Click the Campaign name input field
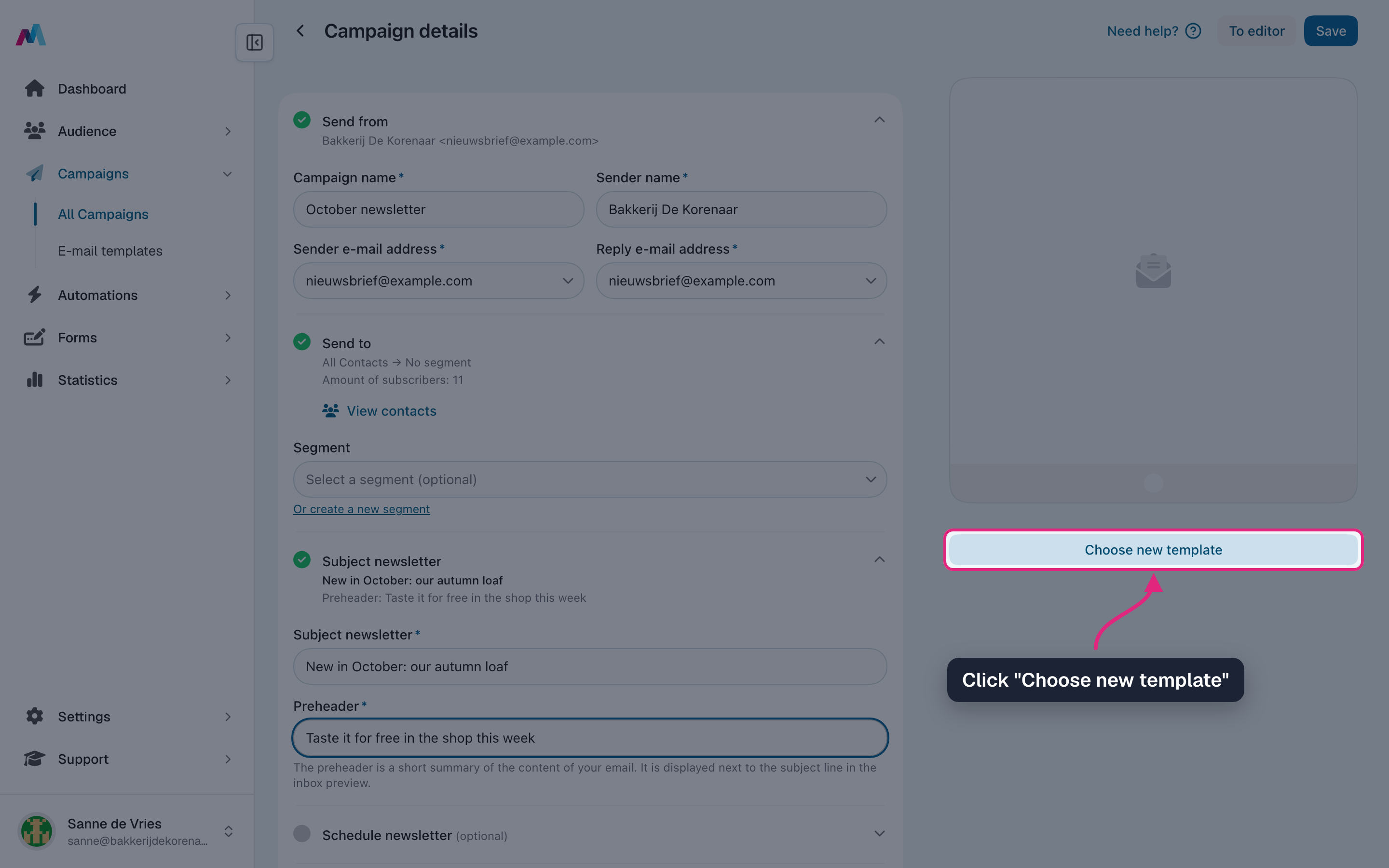 tap(438, 210)
